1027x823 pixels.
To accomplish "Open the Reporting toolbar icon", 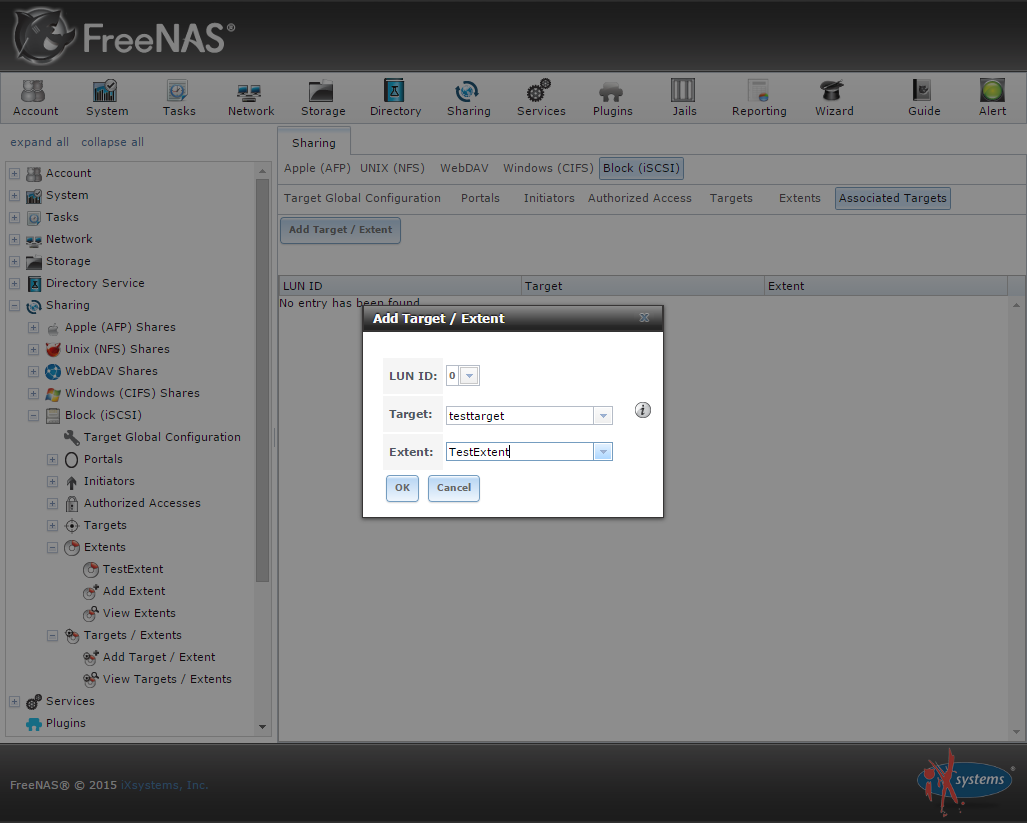I will (x=759, y=98).
